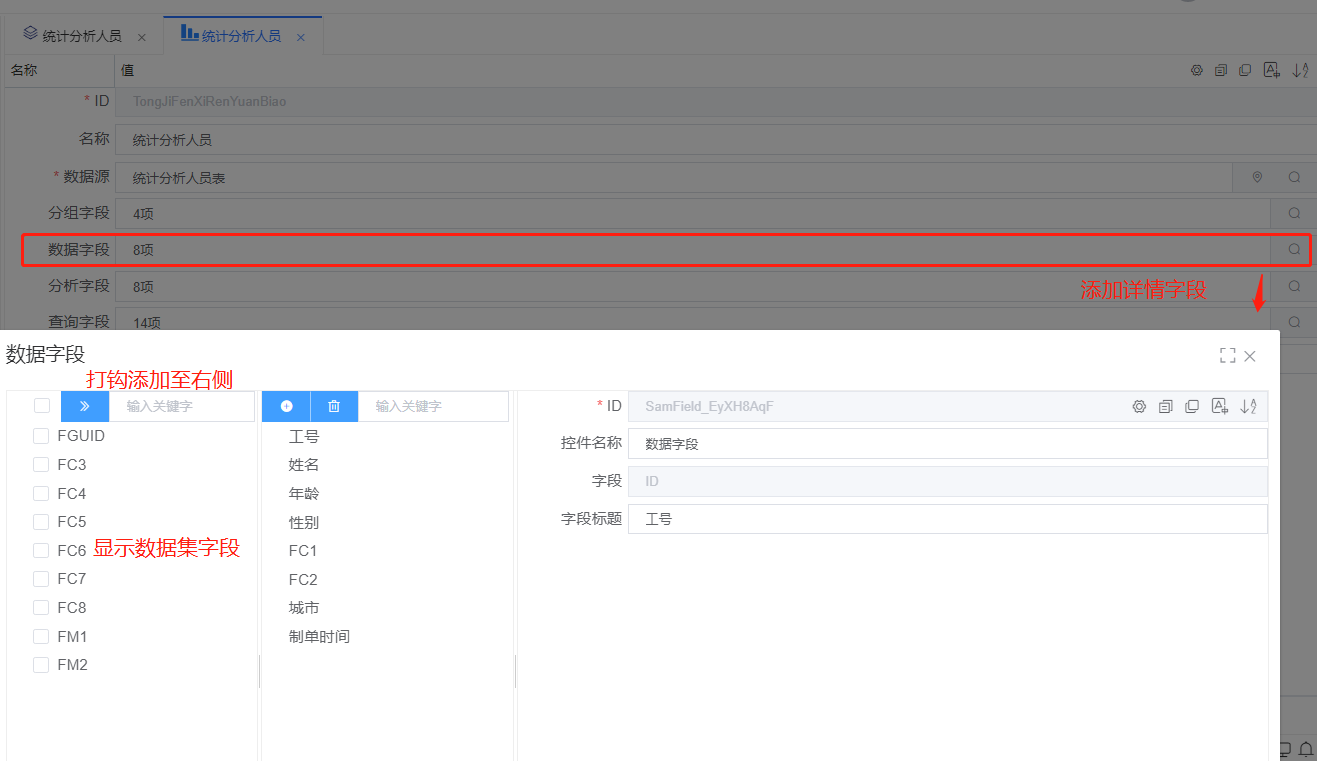This screenshot has height=761, width=1317.
Task: Close the active 统计分析人员 tab
Action: pyautogui.click(x=300, y=37)
